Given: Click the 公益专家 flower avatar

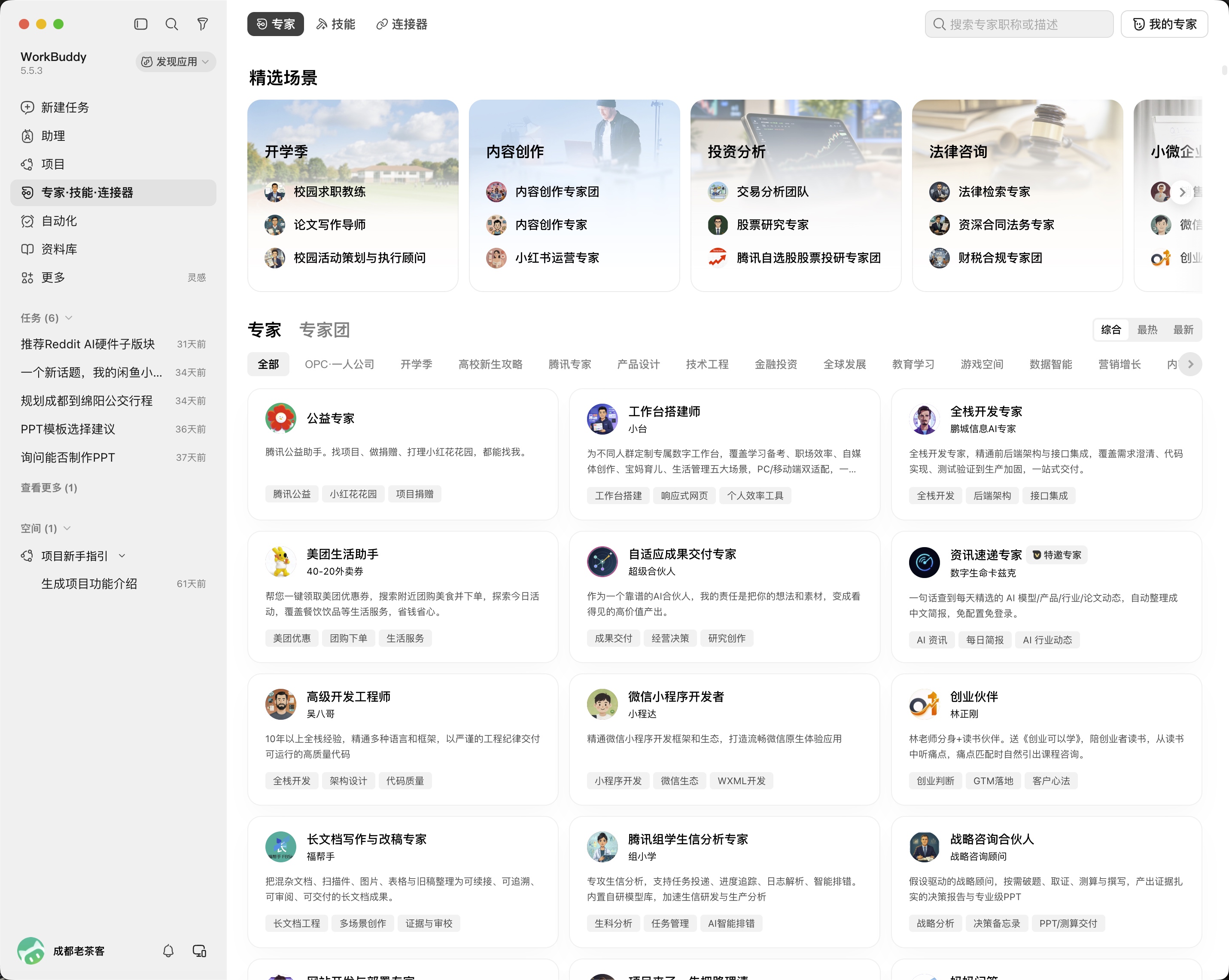Looking at the screenshot, I should tap(280, 418).
